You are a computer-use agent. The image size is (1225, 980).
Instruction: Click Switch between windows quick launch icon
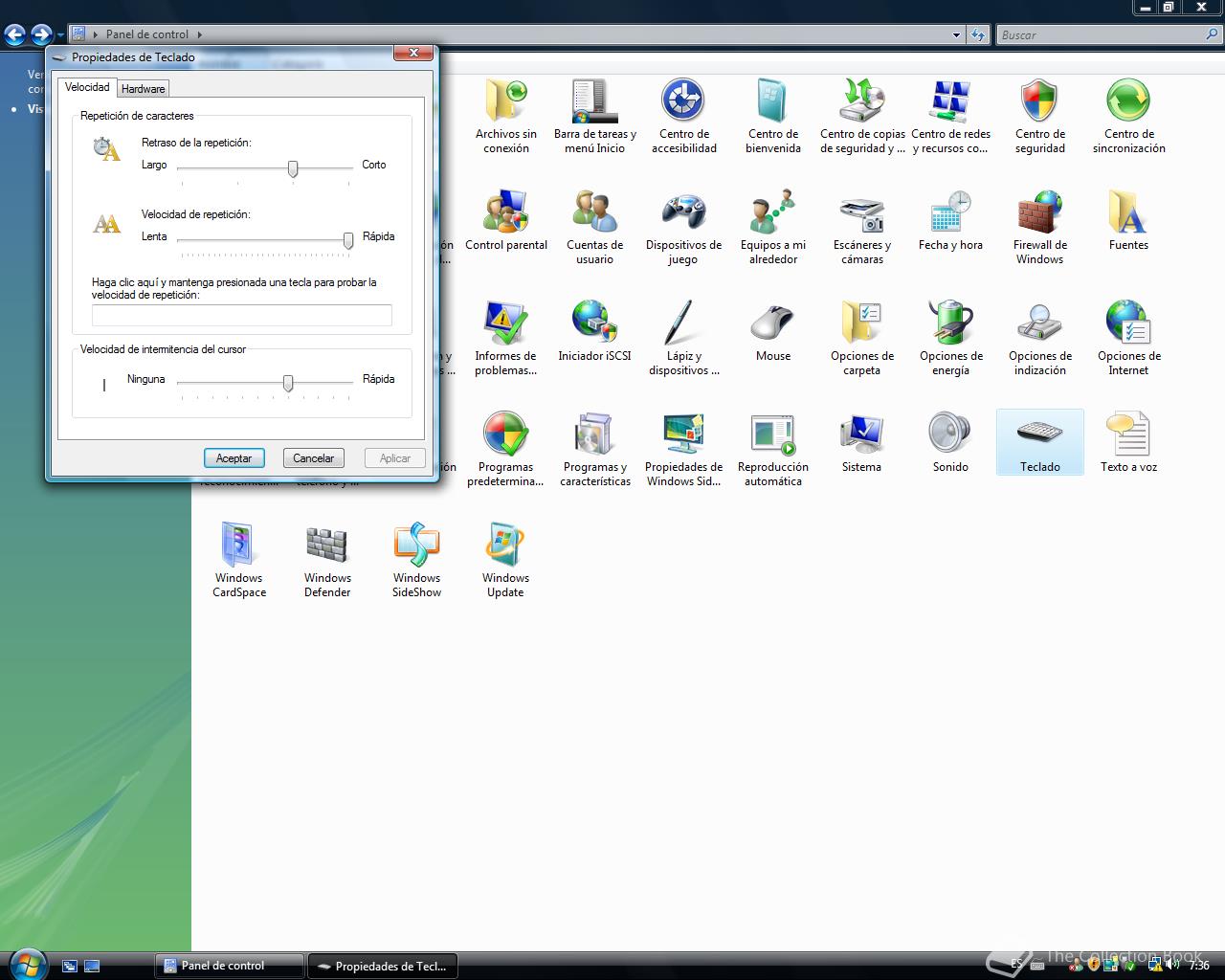(x=92, y=966)
